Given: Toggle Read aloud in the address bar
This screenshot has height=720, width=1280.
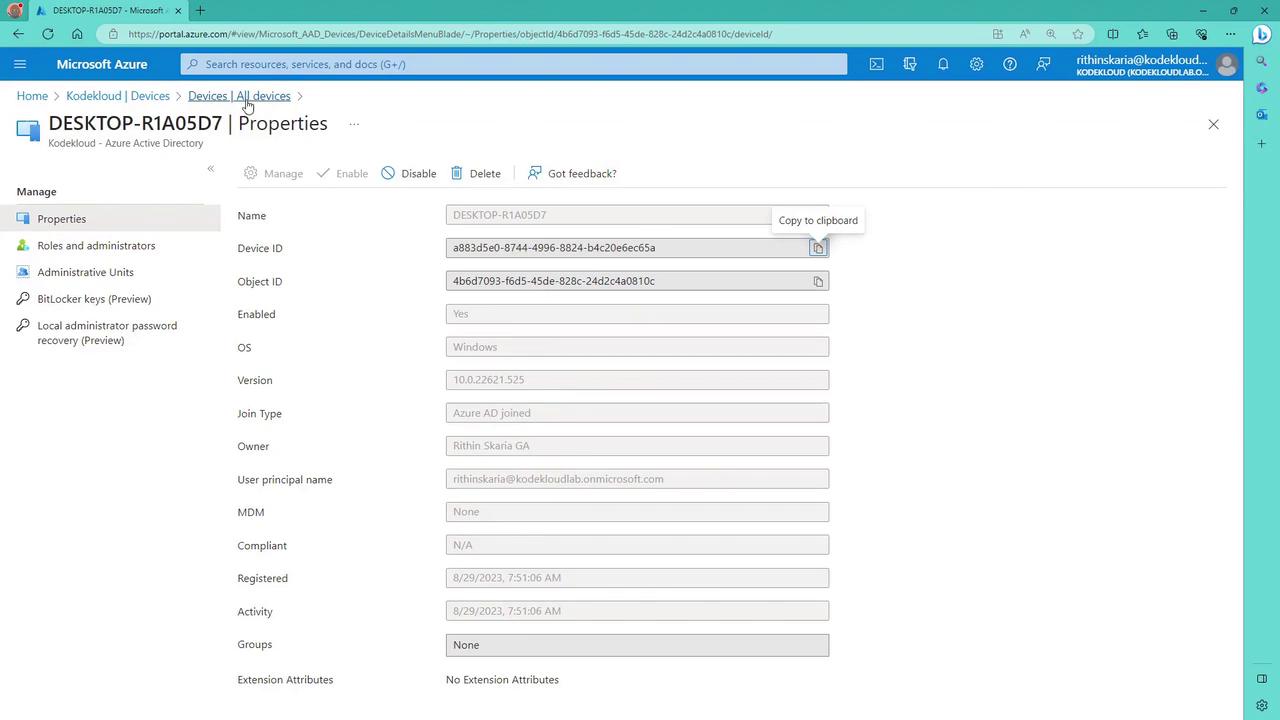Looking at the screenshot, I should pos(1025,34).
